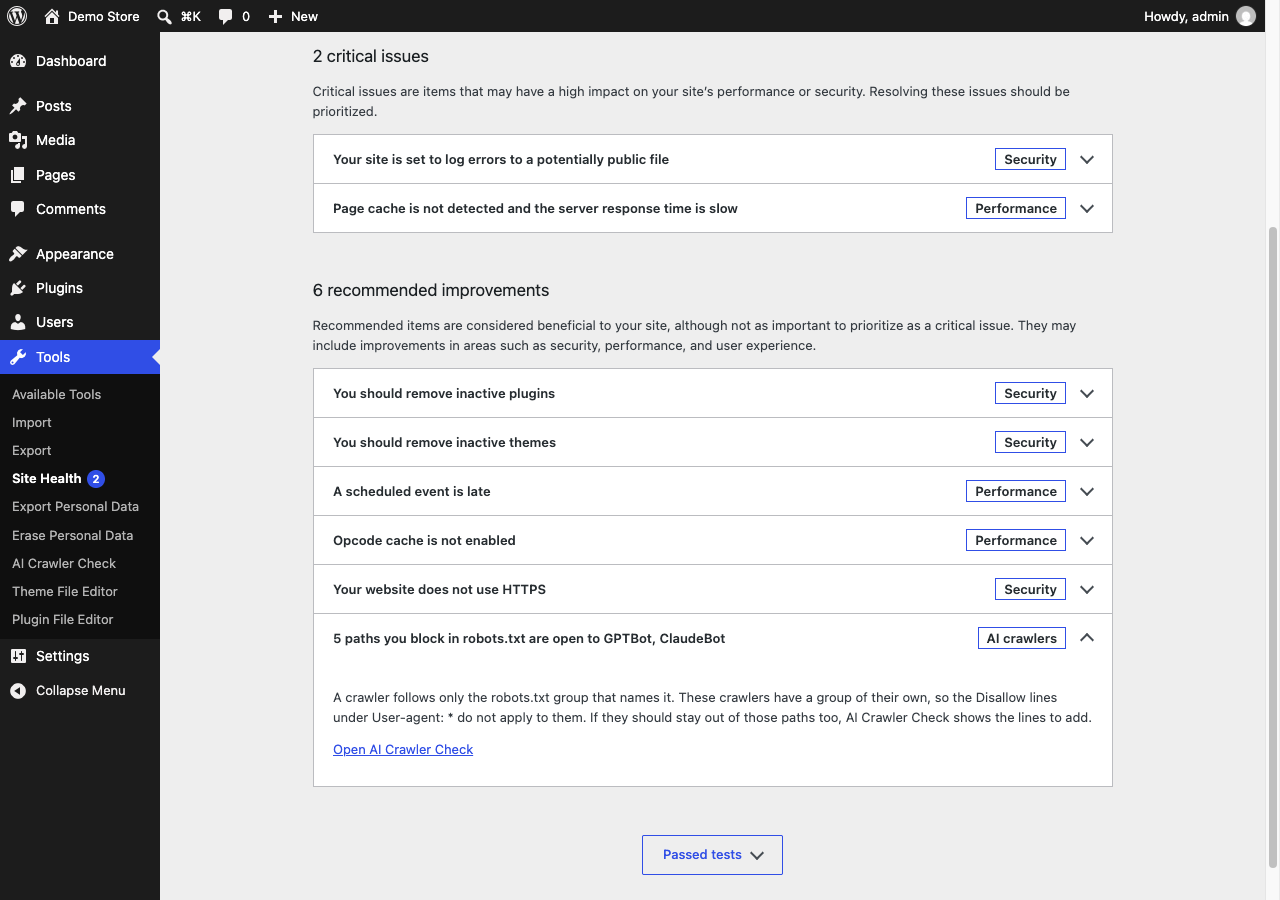Click the Posts pushpin icon
The image size is (1280, 900).
[18, 106]
